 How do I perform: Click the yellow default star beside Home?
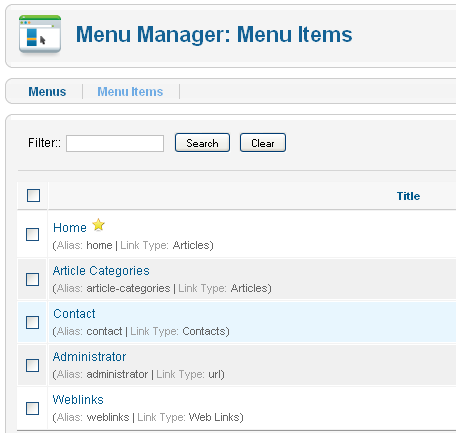coord(98,225)
